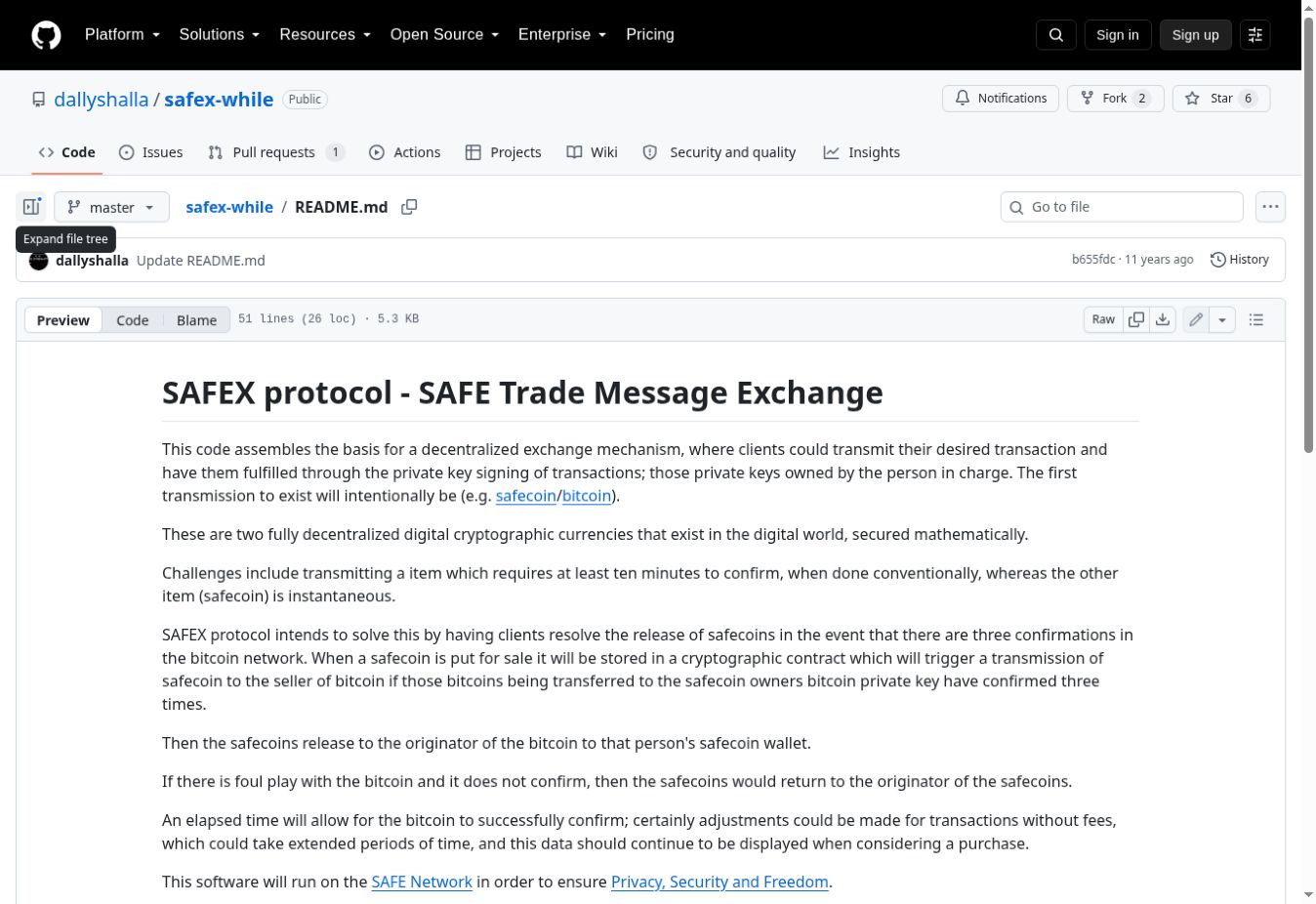Open the SAFE Network link

(x=422, y=882)
